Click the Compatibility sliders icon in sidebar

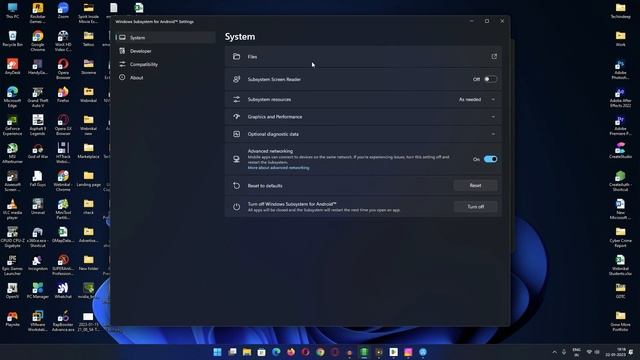[122, 64]
